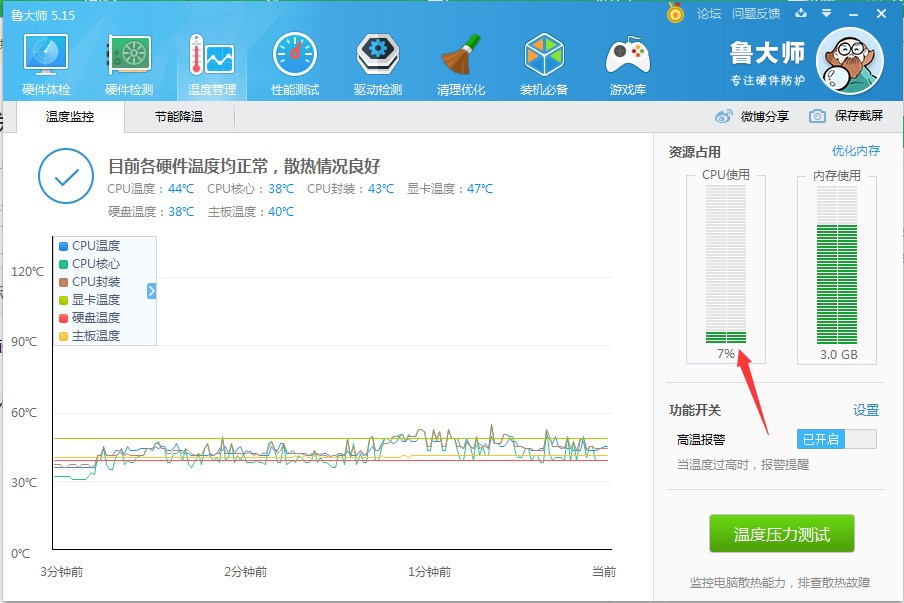
Task: Start the 温度压力测试 stress test
Action: point(782,534)
